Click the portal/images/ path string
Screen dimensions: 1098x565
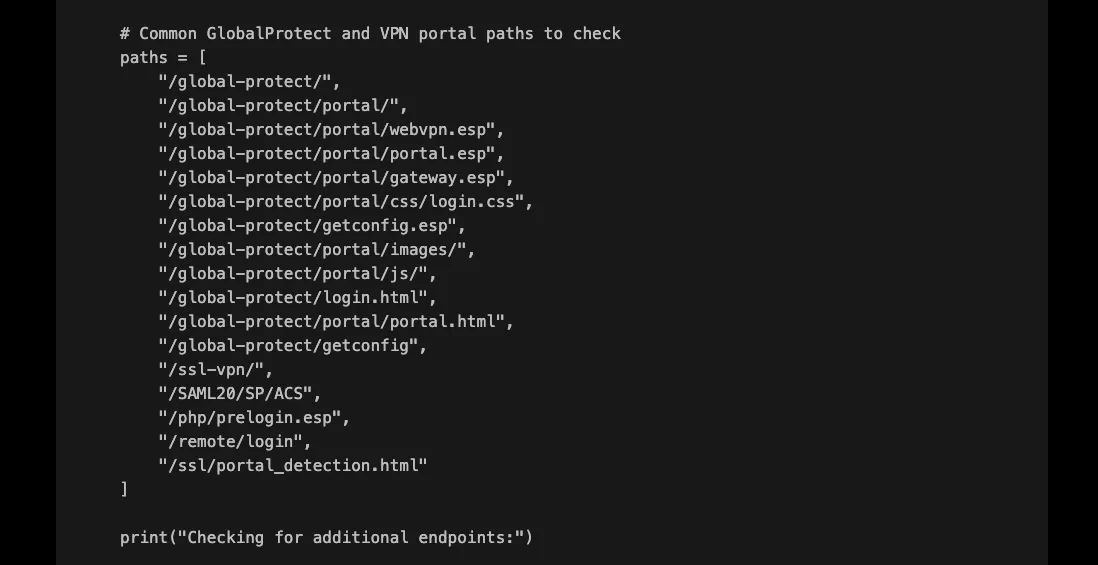[317, 250]
